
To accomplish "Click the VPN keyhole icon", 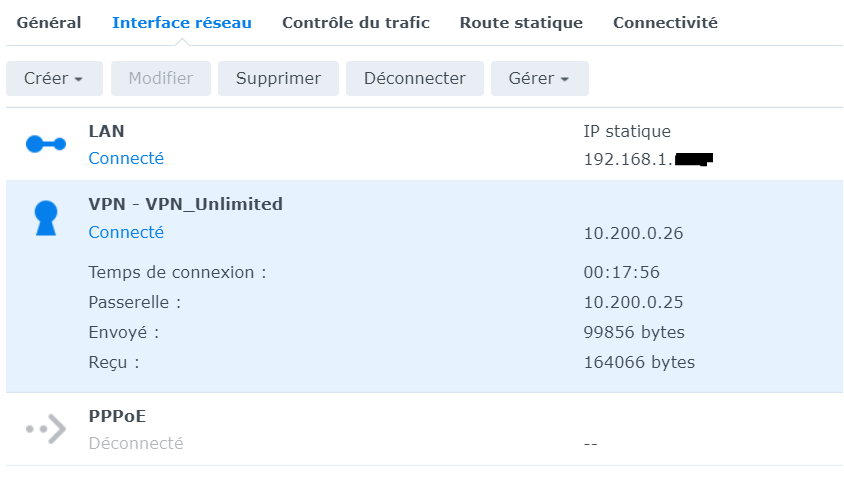I will coord(45,218).
